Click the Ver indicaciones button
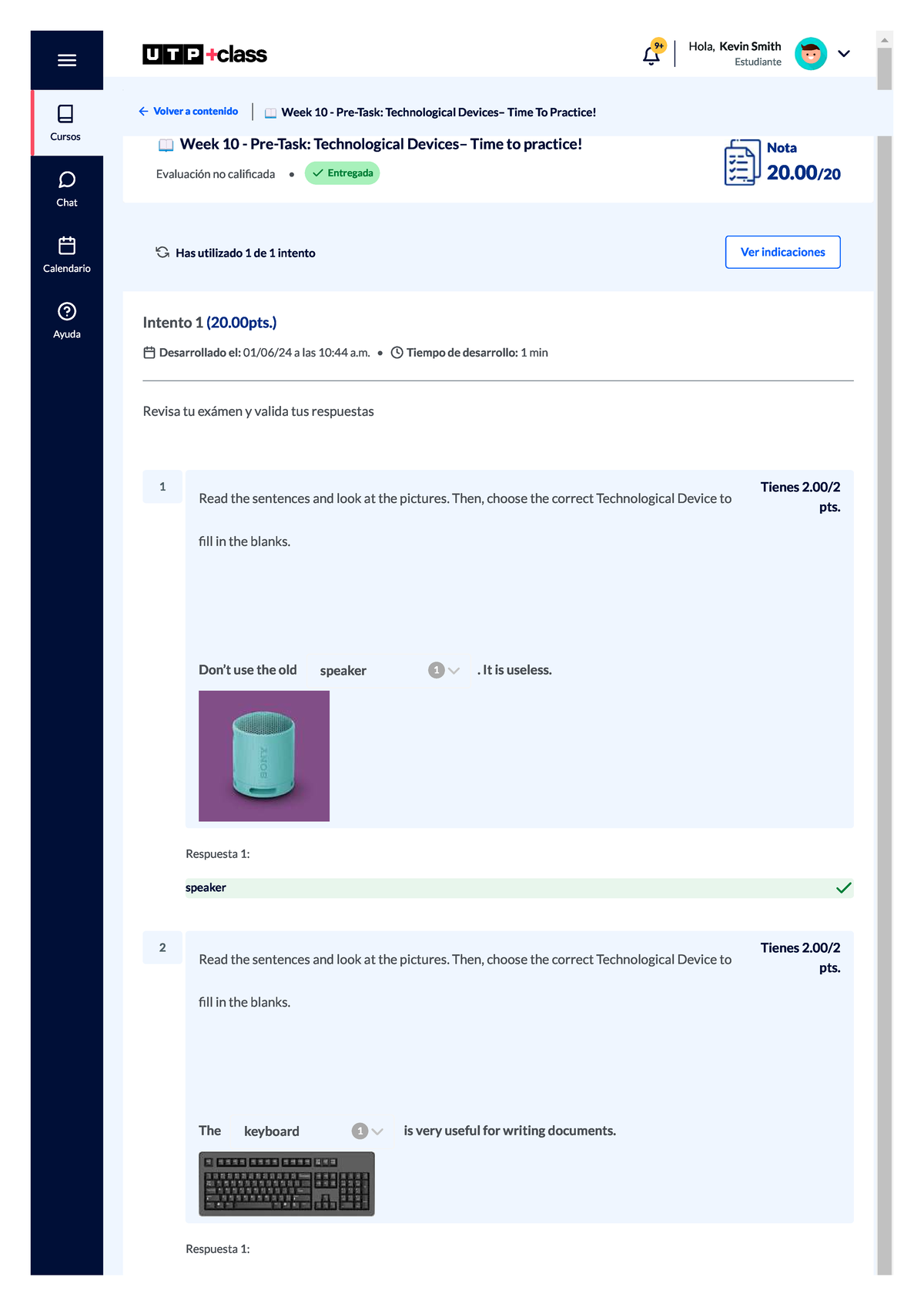Image resolution: width=924 pixels, height=1307 pixels. [782, 253]
